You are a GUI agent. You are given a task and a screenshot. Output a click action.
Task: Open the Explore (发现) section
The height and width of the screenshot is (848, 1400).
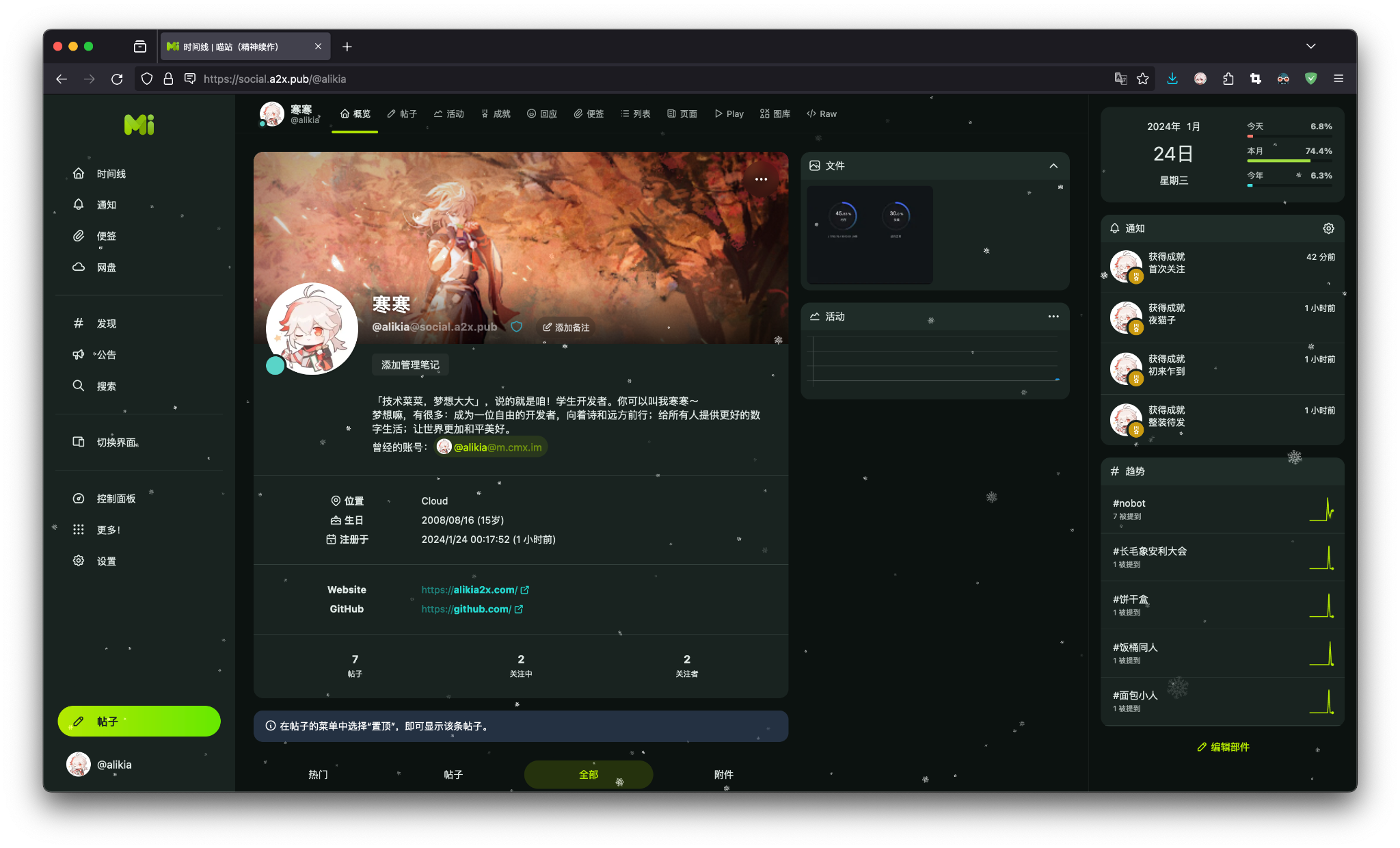pos(107,323)
